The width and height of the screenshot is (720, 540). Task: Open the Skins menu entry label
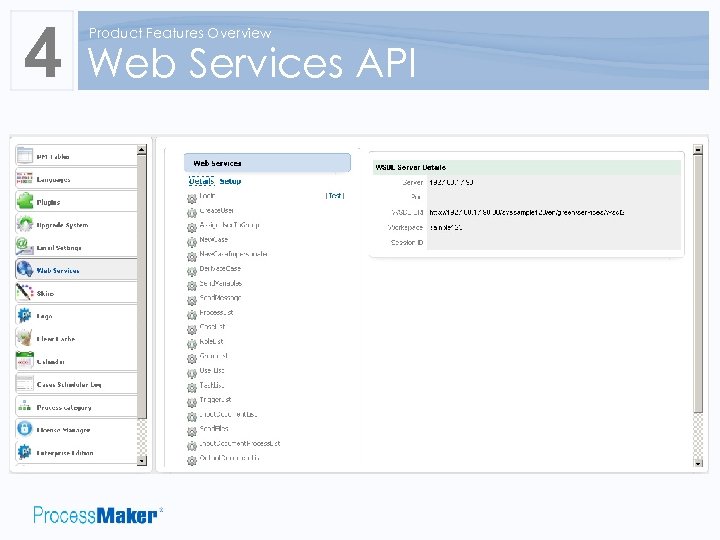45,293
